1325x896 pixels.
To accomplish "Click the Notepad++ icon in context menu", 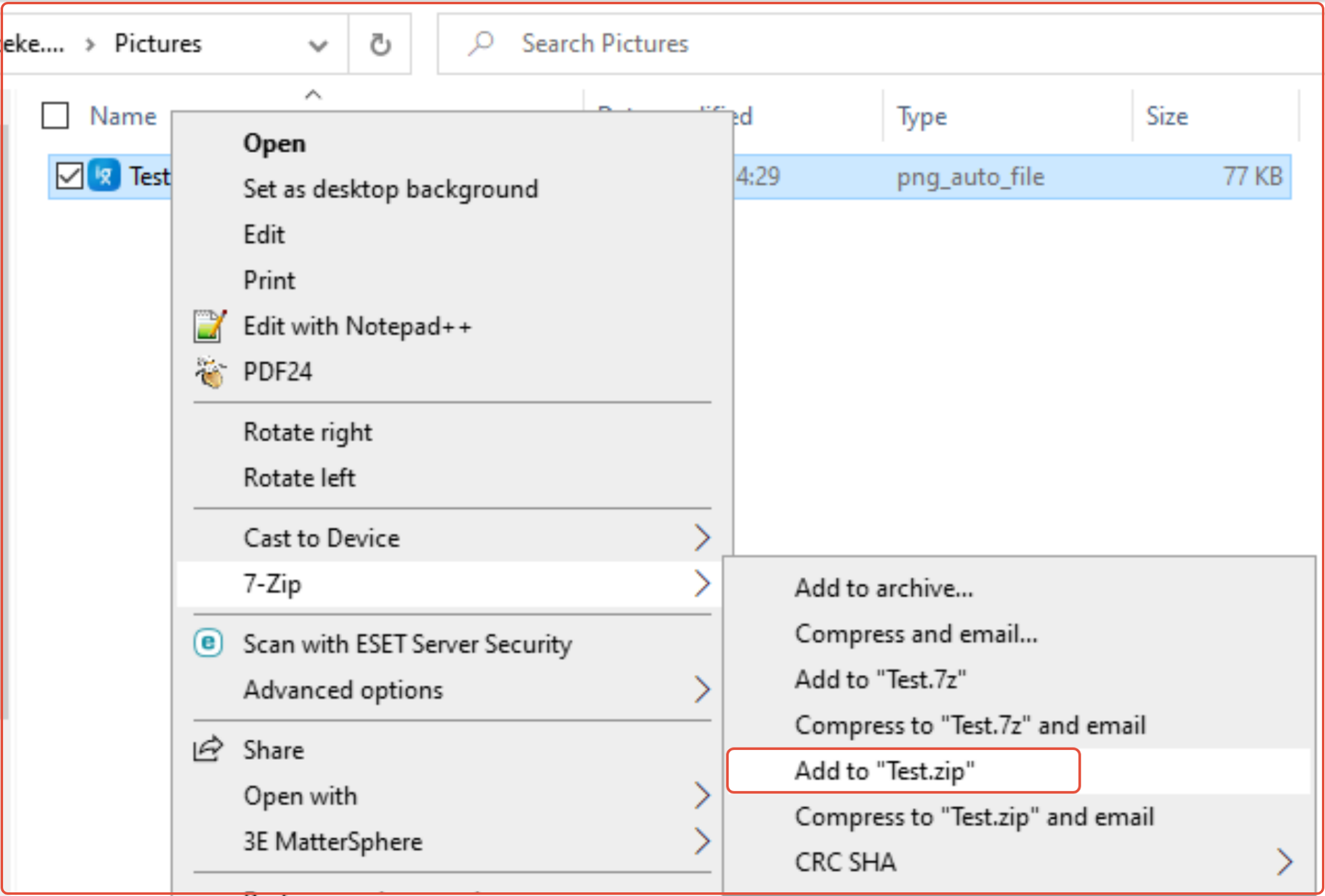I will (210, 326).
